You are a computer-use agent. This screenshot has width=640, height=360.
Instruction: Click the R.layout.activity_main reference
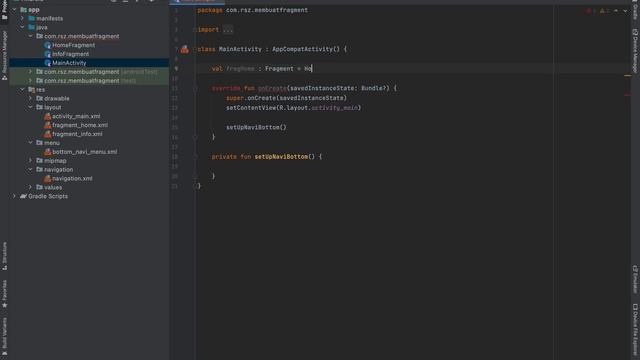[319, 108]
